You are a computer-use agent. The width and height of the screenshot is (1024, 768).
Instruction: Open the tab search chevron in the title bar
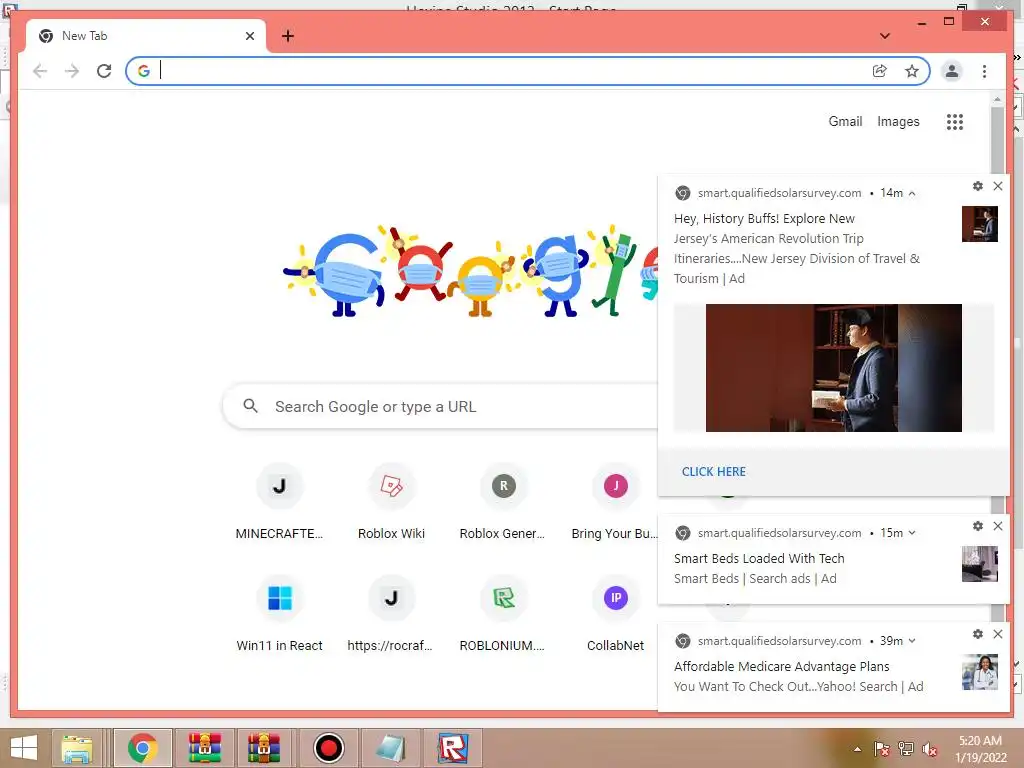click(x=885, y=36)
